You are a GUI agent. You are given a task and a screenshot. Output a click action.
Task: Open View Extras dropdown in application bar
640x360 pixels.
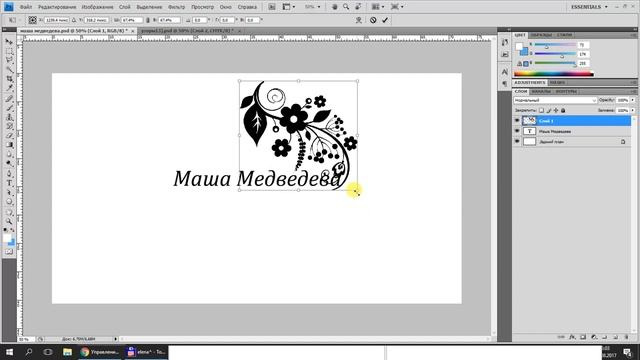(x=289, y=7)
